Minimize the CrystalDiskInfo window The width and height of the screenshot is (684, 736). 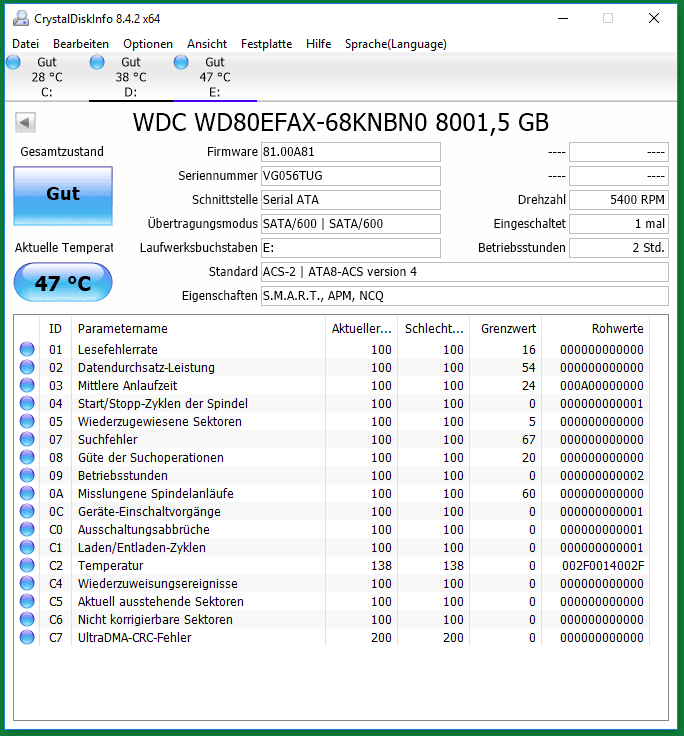563,19
